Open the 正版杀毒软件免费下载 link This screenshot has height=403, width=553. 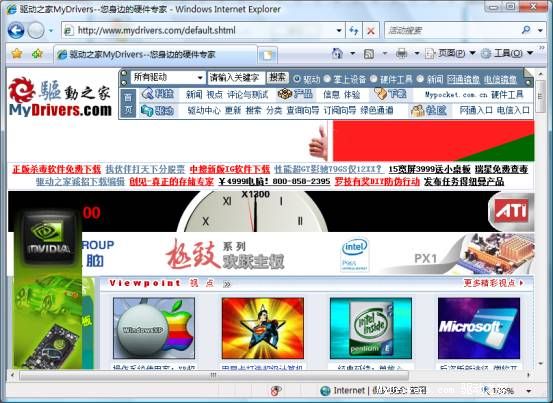coord(56,169)
